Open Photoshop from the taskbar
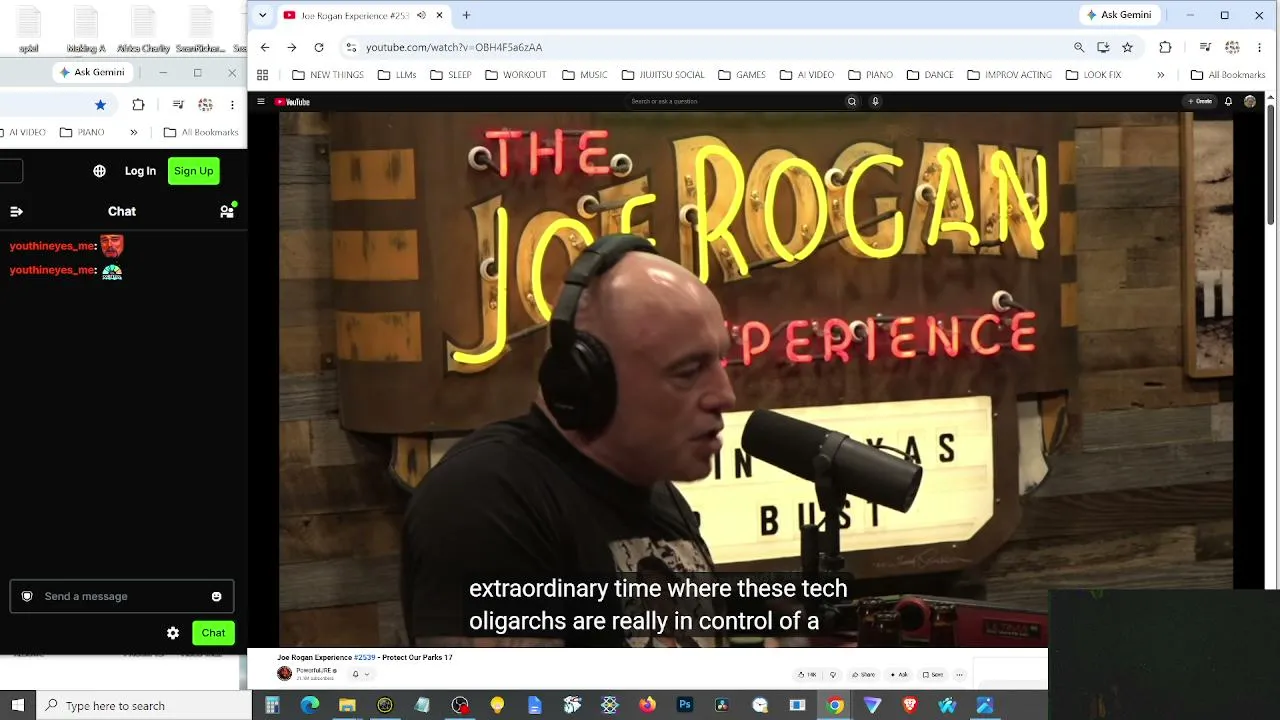 click(684, 705)
